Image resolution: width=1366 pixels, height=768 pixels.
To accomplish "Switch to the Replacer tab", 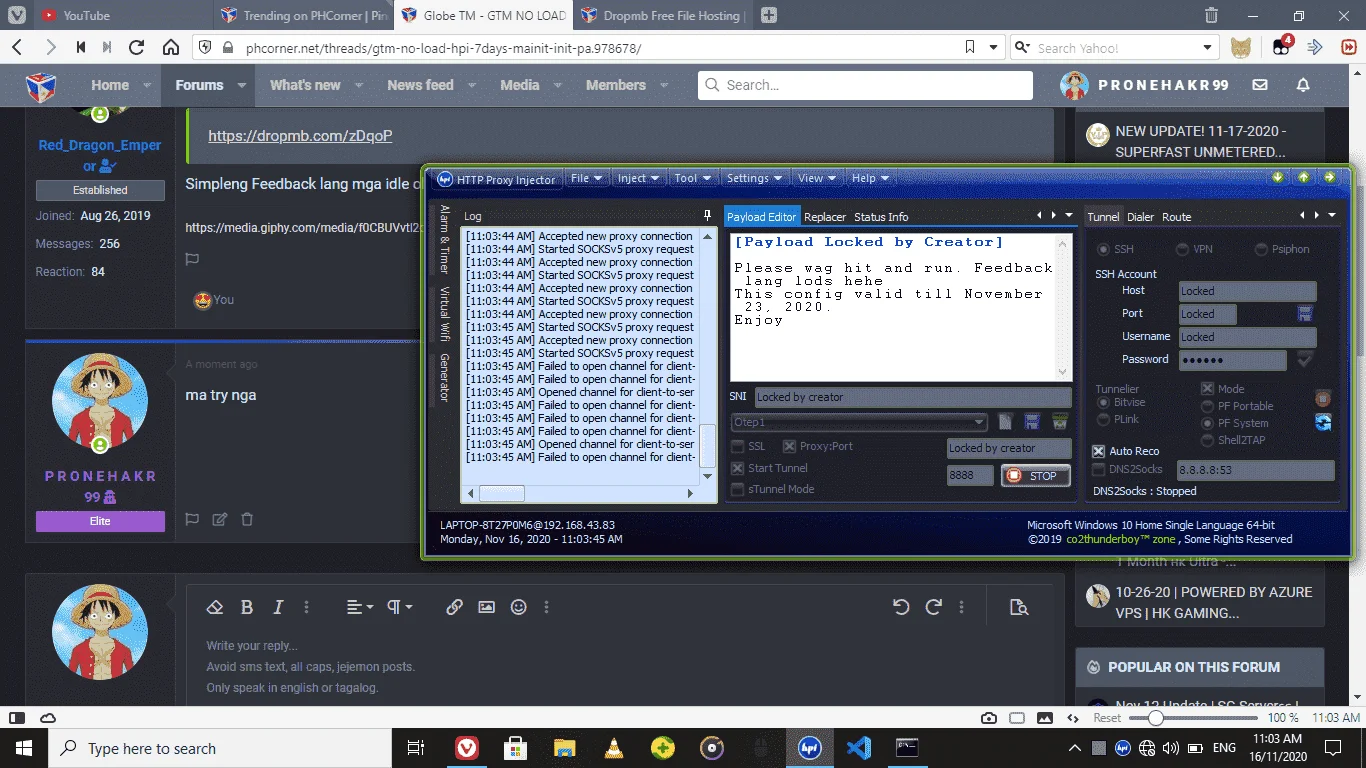I will pyautogui.click(x=825, y=217).
